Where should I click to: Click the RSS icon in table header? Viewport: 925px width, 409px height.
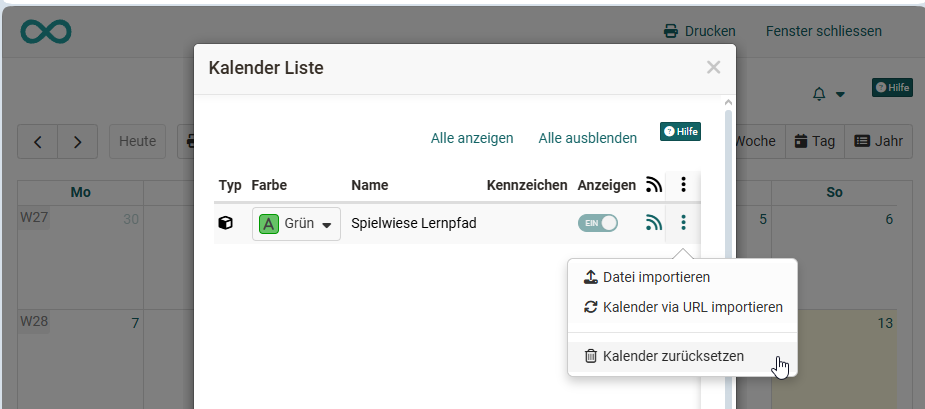point(654,185)
